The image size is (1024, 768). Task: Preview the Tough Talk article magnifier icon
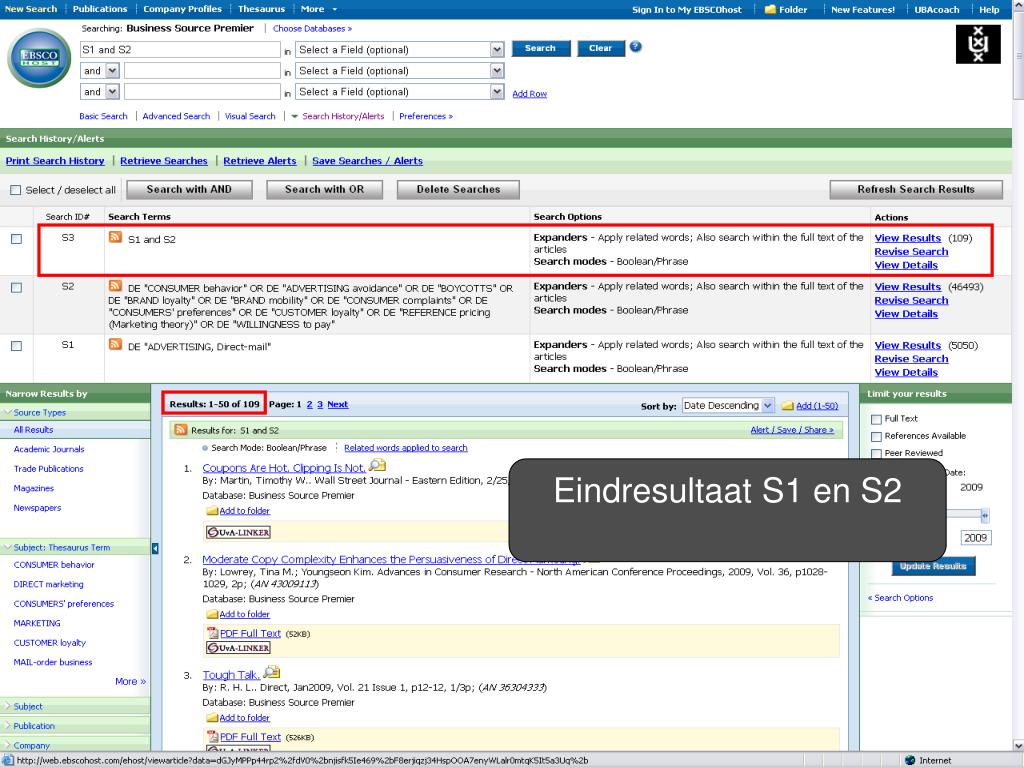click(272, 672)
